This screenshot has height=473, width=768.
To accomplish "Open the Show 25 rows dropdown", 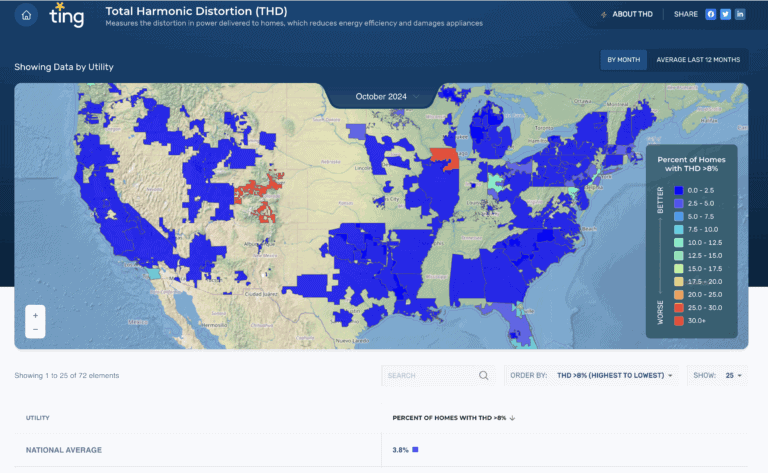I will click(x=718, y=376).
